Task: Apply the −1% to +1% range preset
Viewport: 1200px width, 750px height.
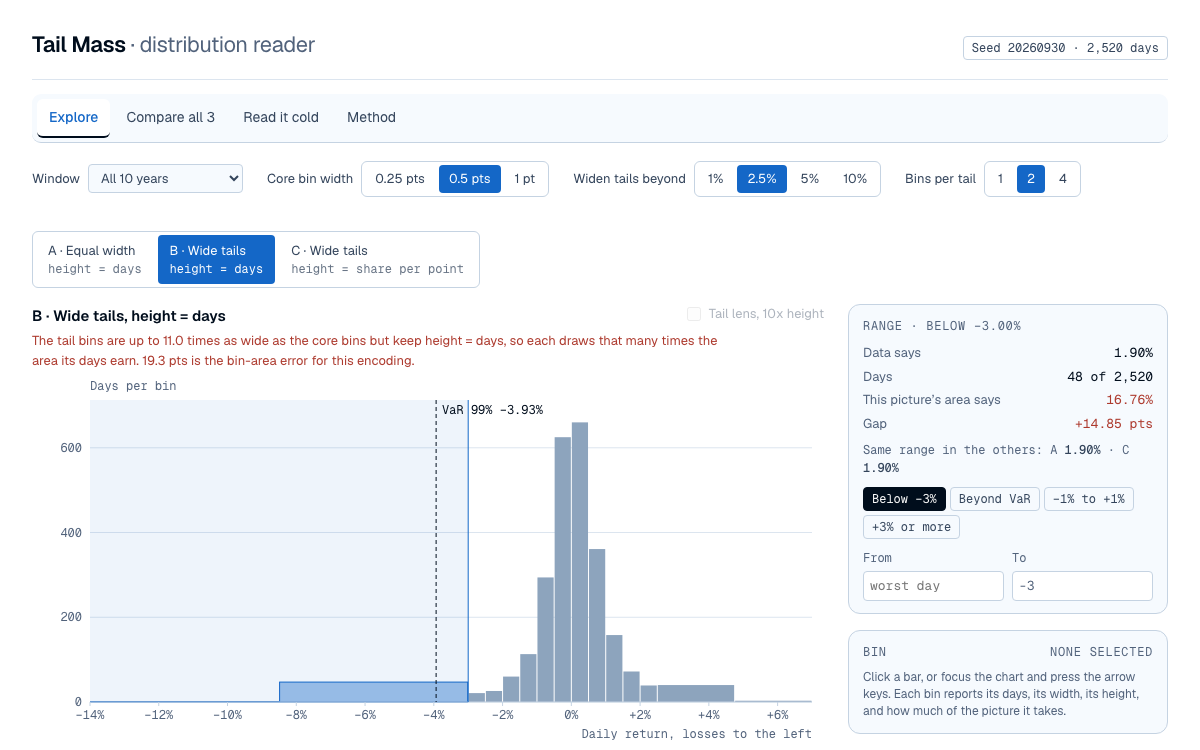Action: click(1088, 499)
